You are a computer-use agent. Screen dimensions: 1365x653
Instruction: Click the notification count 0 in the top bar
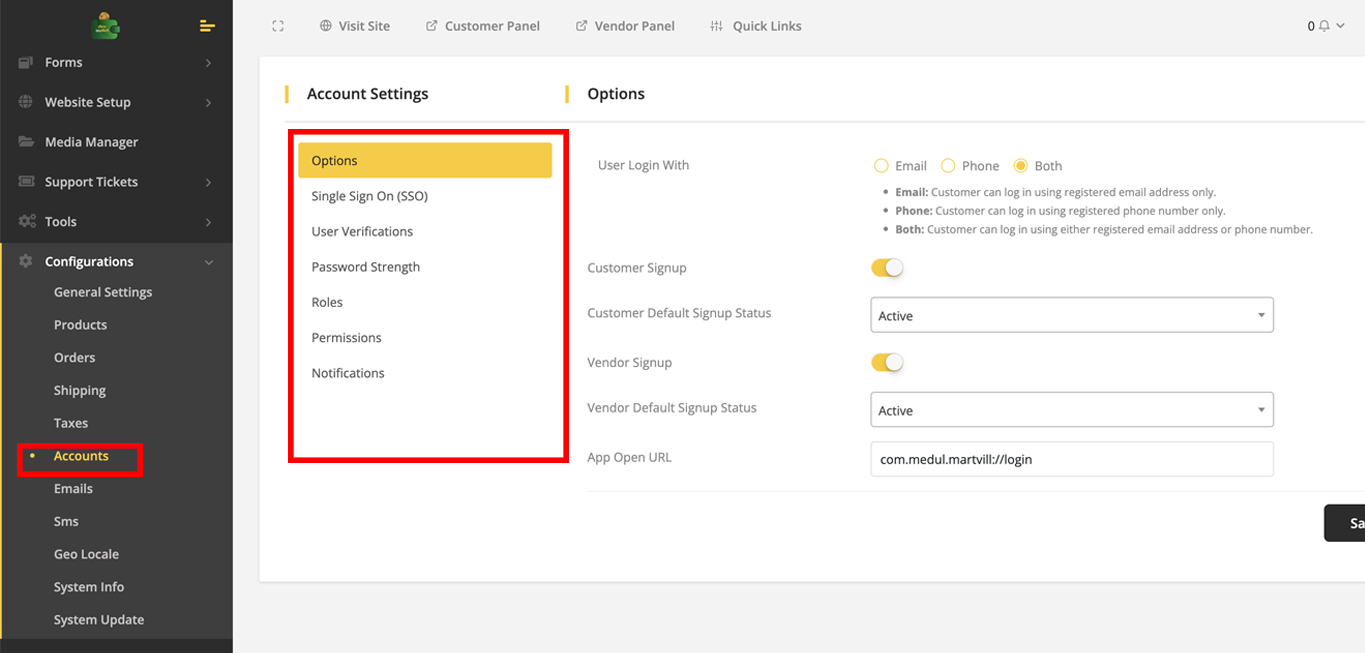click(1311, 26)
